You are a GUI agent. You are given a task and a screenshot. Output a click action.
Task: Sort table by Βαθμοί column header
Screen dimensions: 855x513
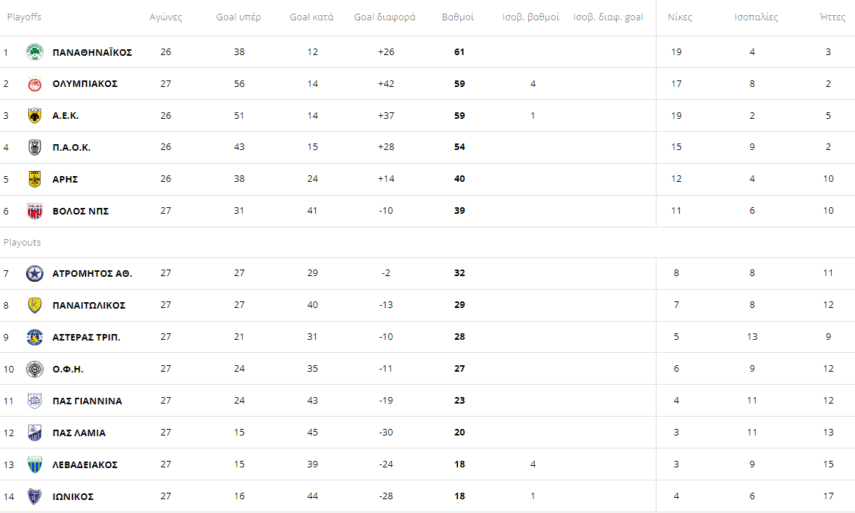point(458,18)
